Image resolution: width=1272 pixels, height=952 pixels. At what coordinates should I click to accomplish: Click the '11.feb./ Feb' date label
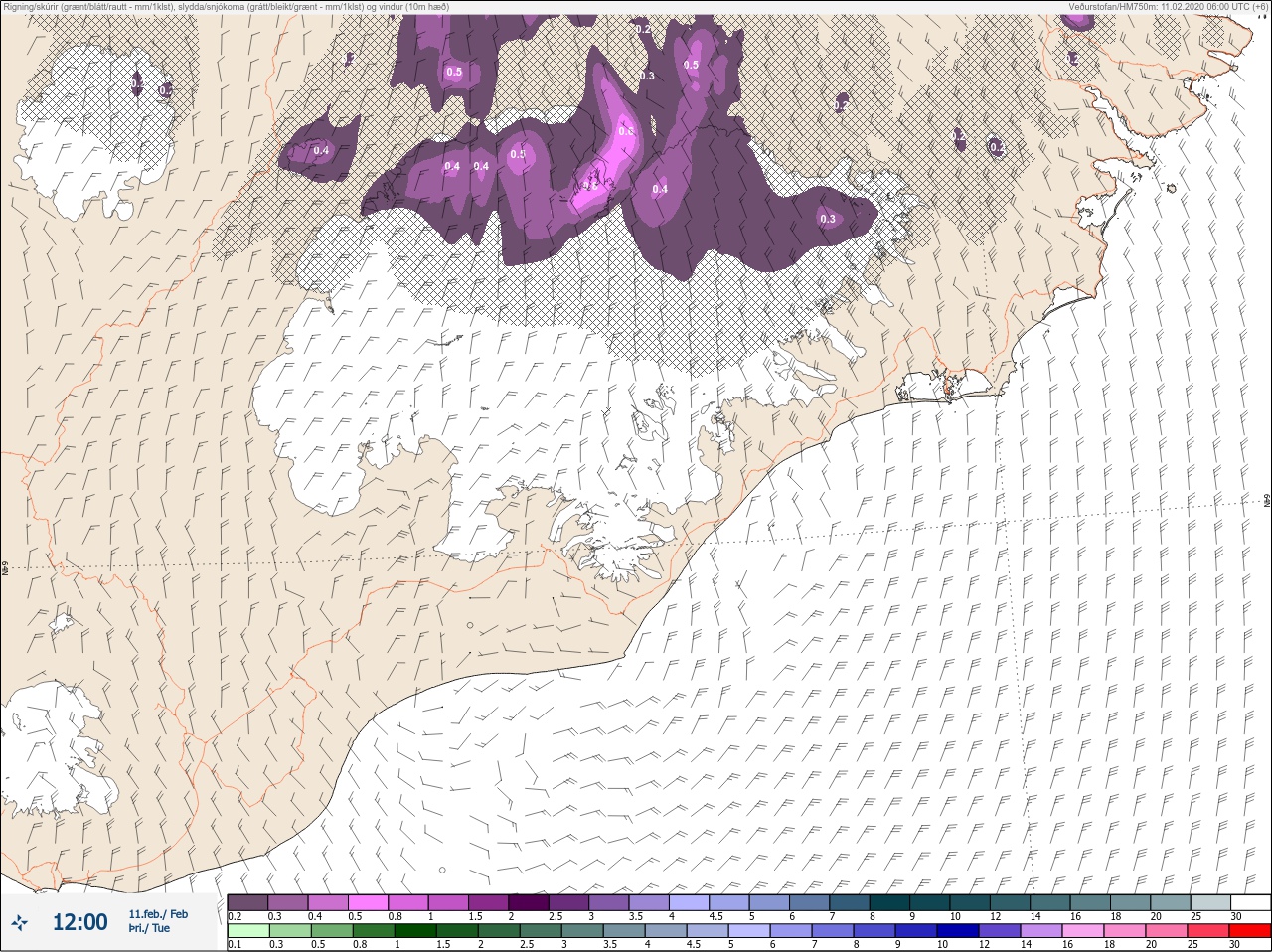(x=158, y=913)
